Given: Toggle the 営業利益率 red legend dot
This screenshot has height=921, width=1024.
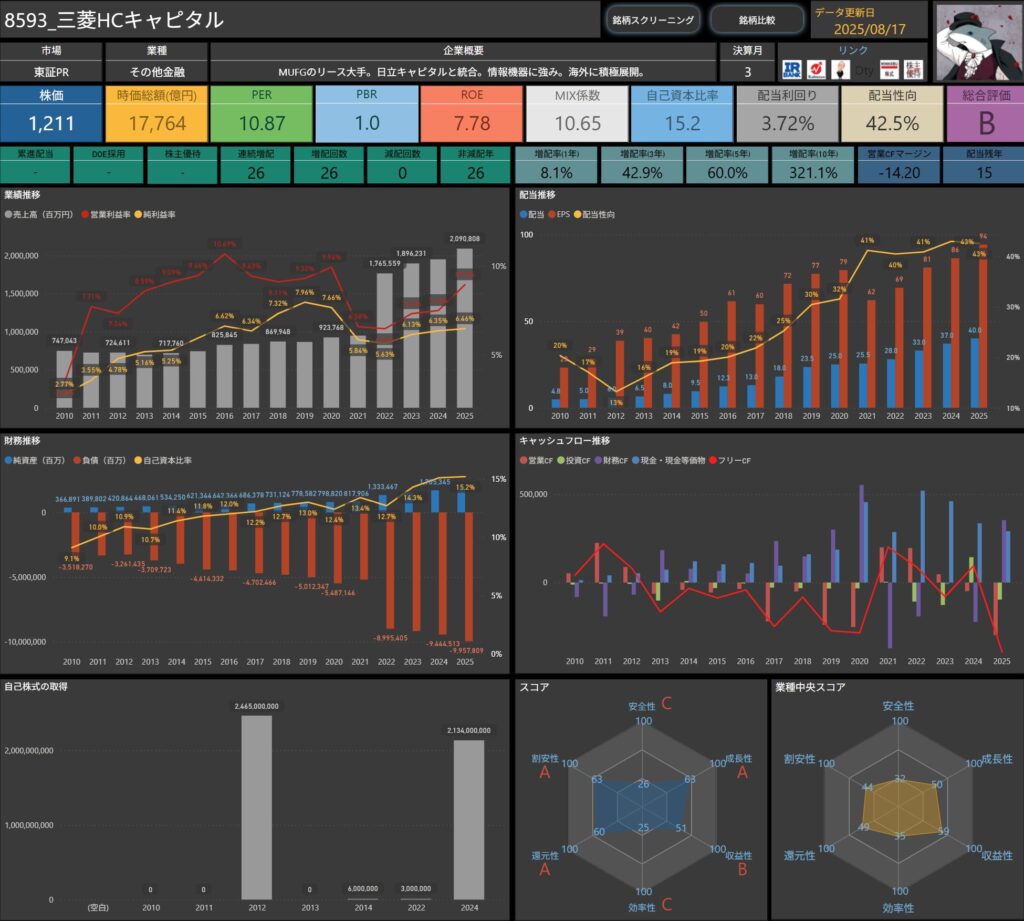Looking at the screenshot, I should point(85,214).
